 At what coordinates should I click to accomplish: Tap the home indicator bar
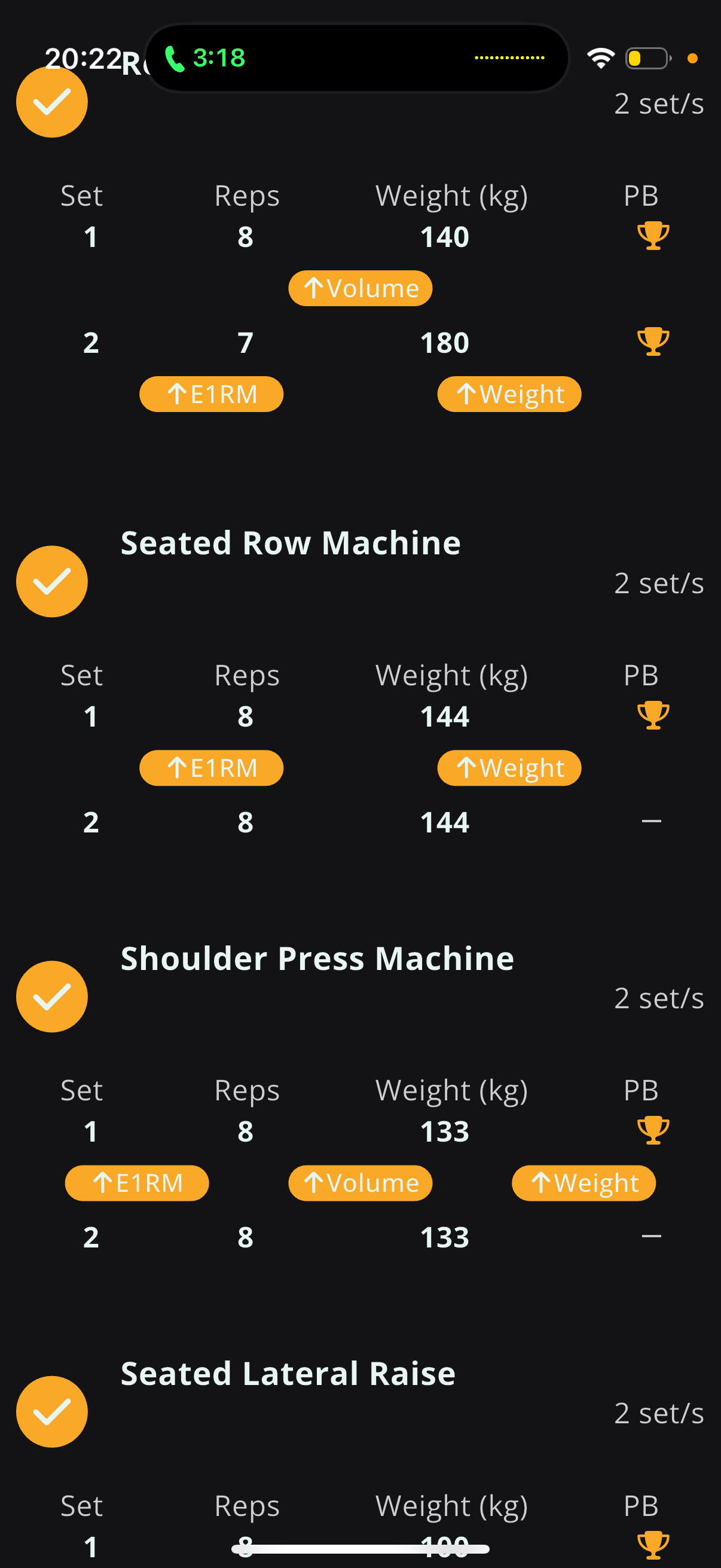(x=360, y=1549)
